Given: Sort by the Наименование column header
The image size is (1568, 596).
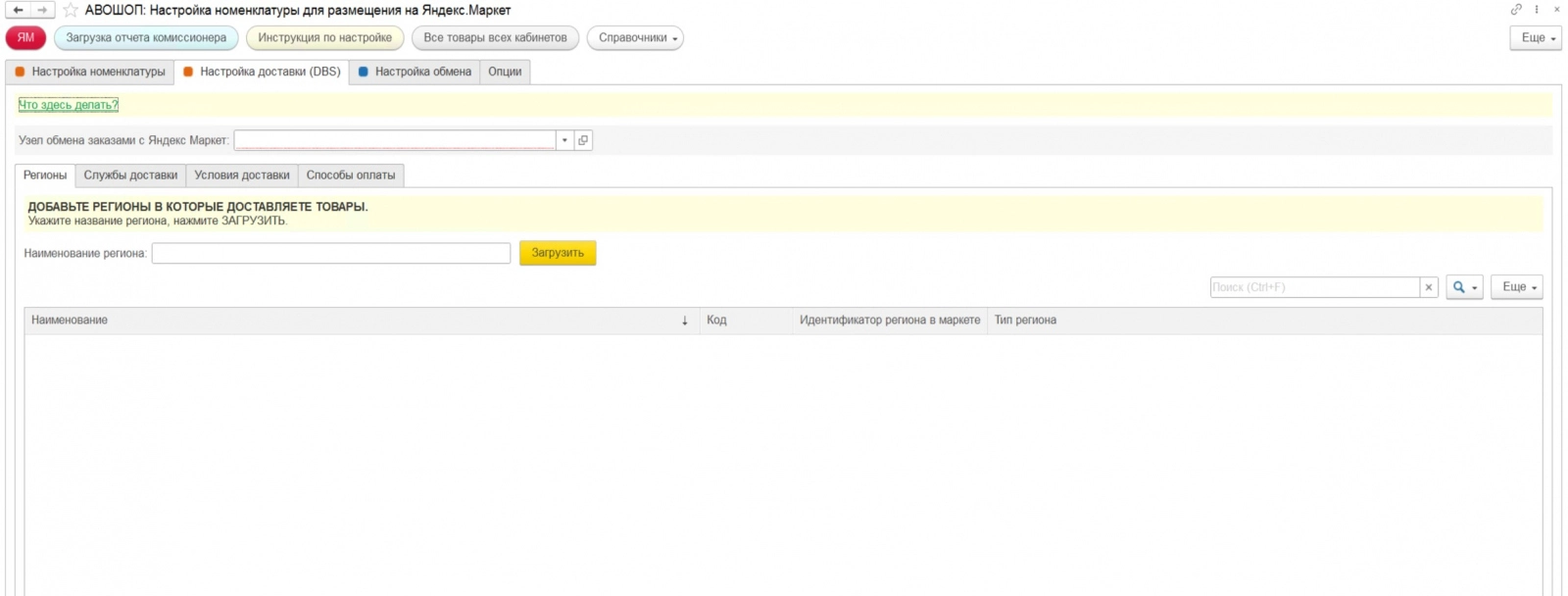Looking at the screenshot, I should 362,321.
